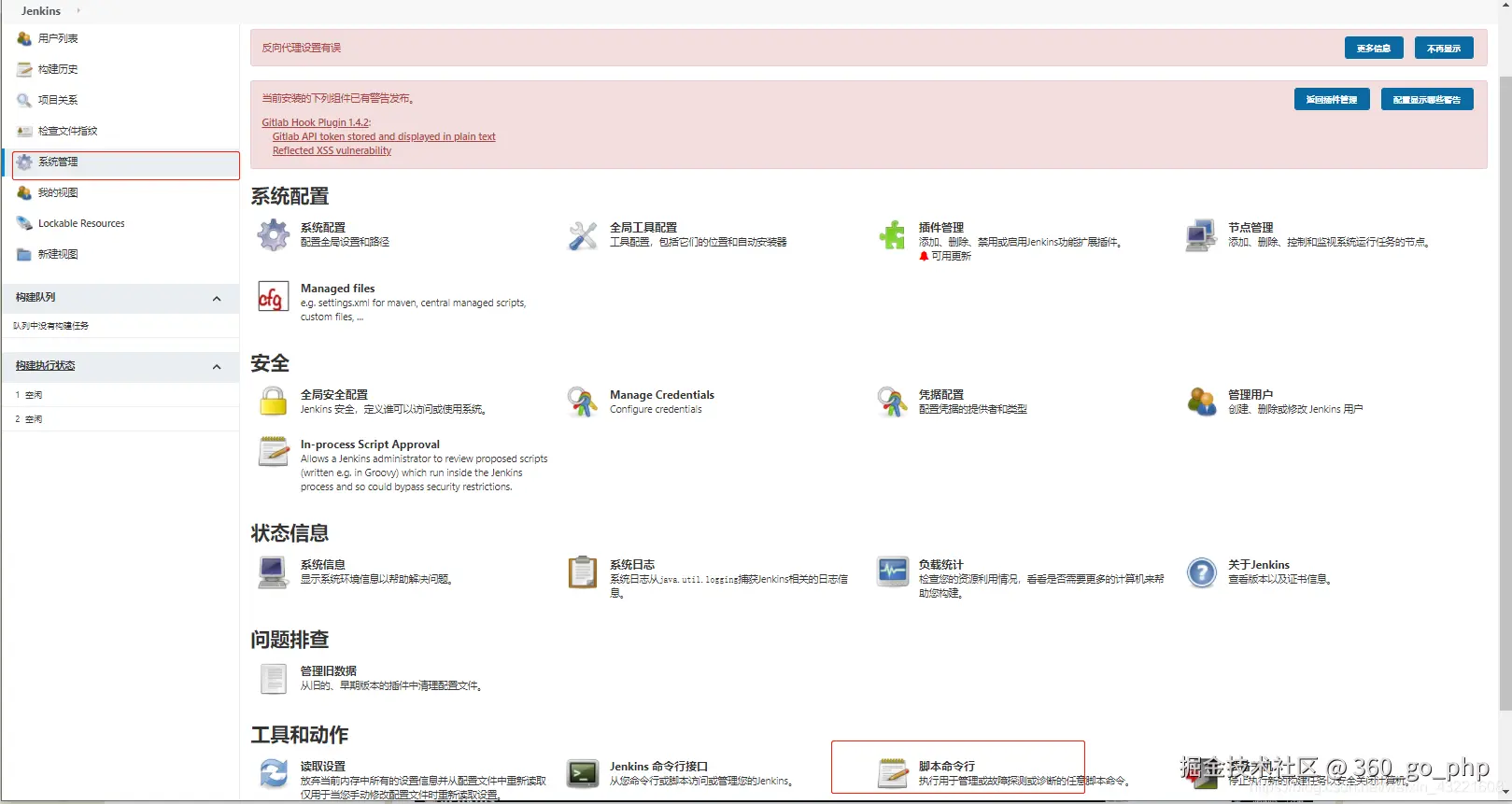
Task: Click the 系统日志 clipboard icon
Action: 583,571
